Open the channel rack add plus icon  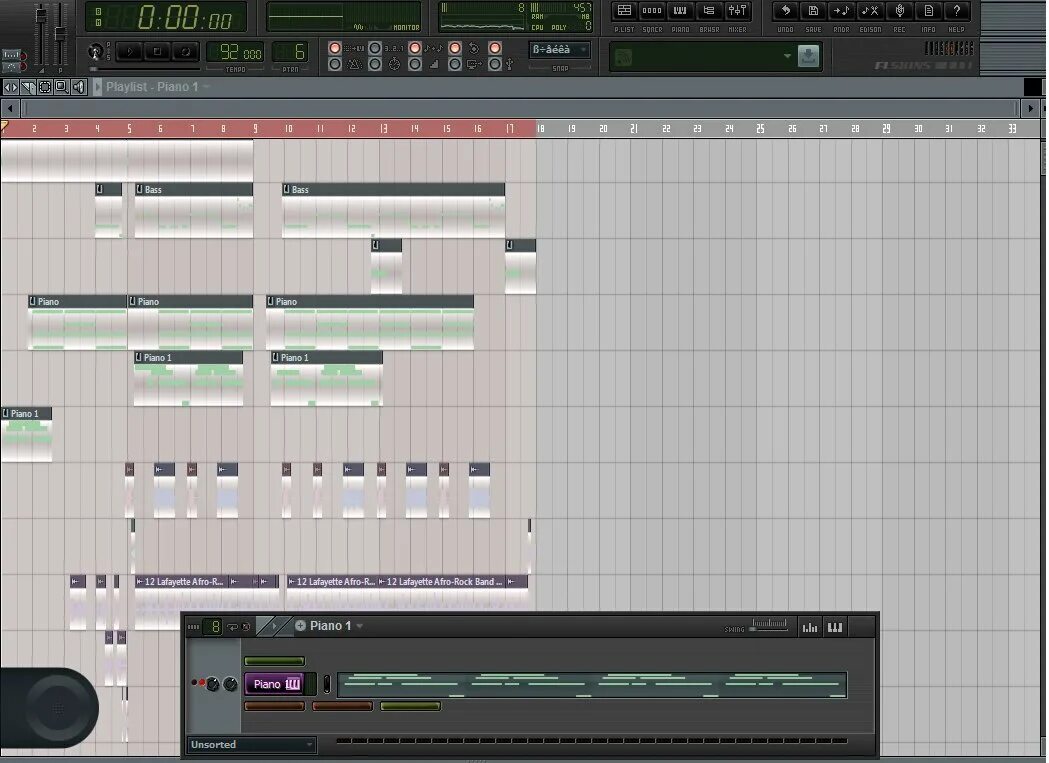[300, 626]
